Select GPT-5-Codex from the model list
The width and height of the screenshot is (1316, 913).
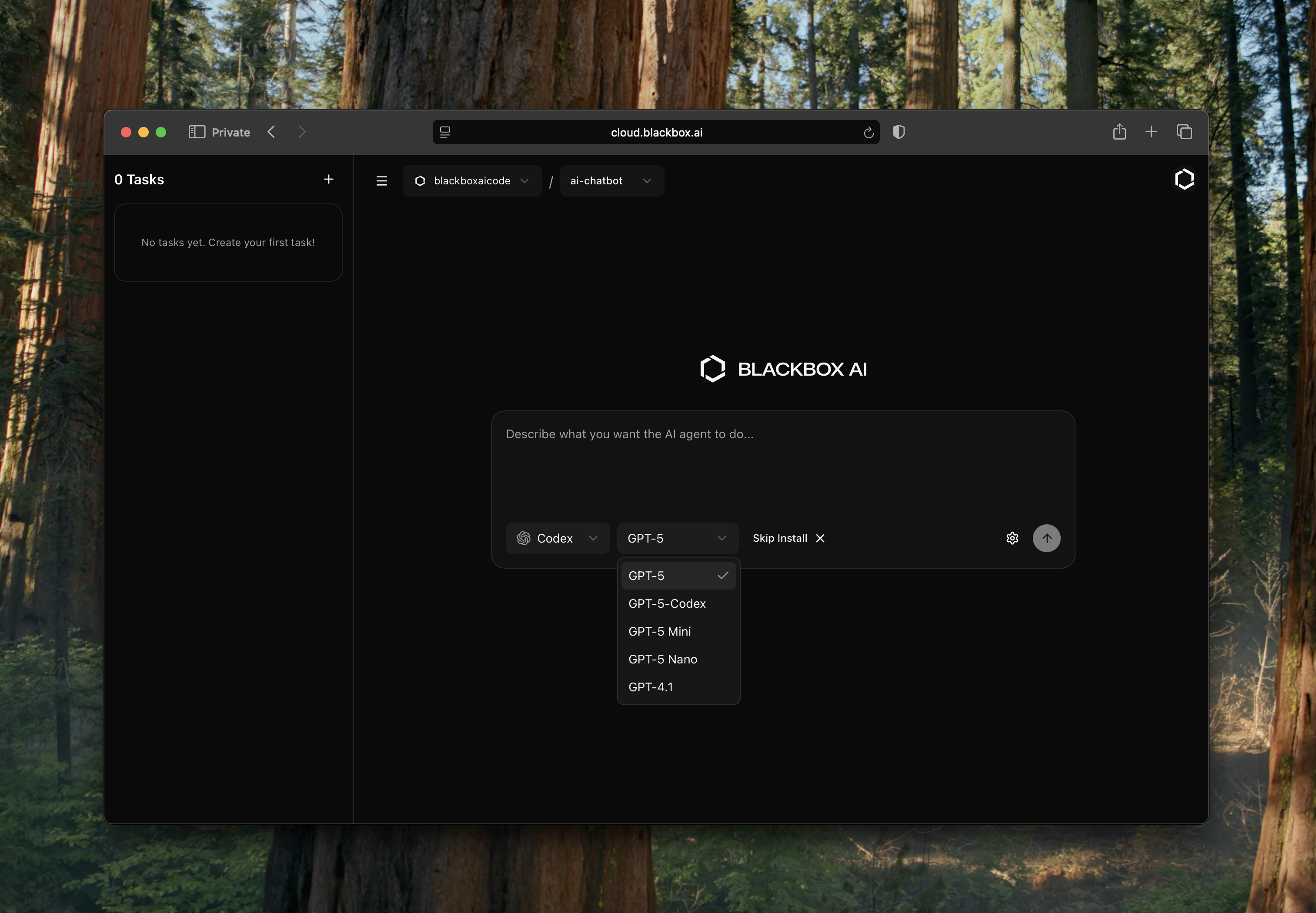tap(667, 603)
